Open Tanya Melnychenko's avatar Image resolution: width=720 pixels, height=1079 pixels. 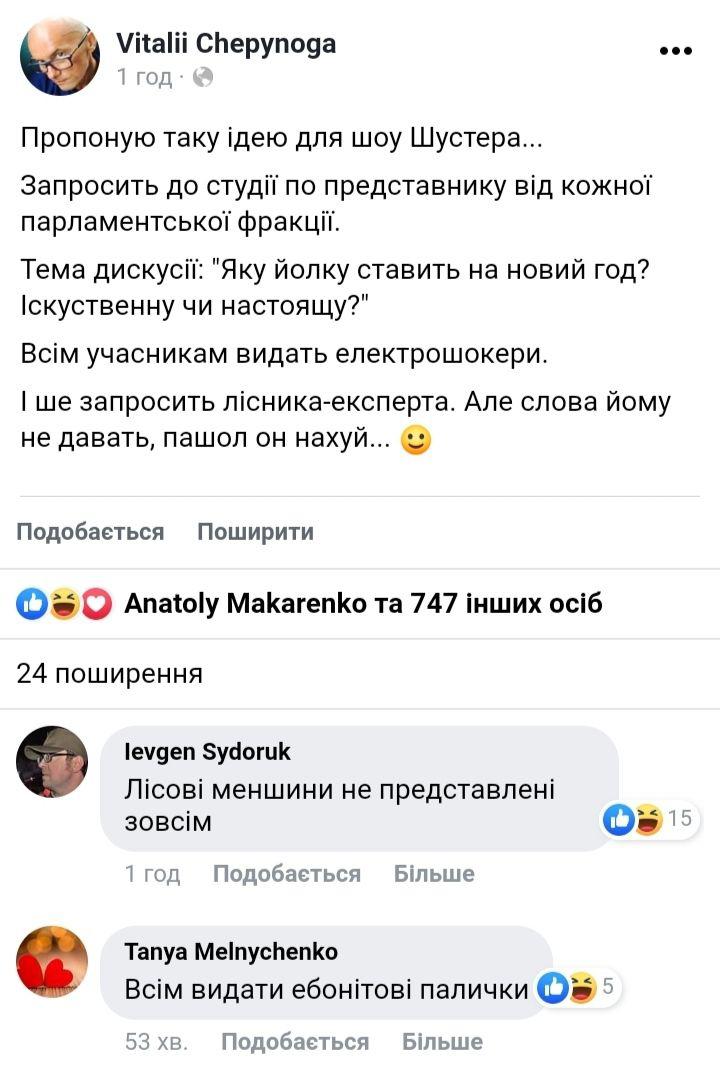pos(52,961)
